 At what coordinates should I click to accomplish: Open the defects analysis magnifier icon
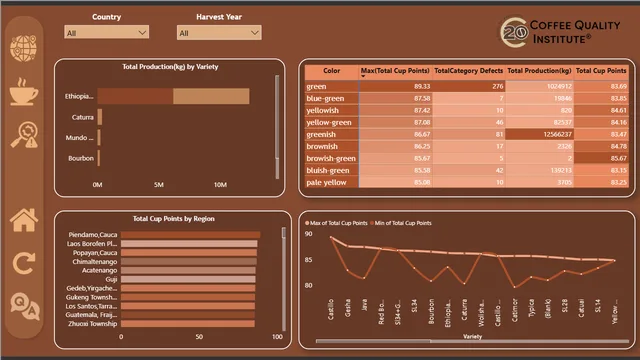coord(24,135)
